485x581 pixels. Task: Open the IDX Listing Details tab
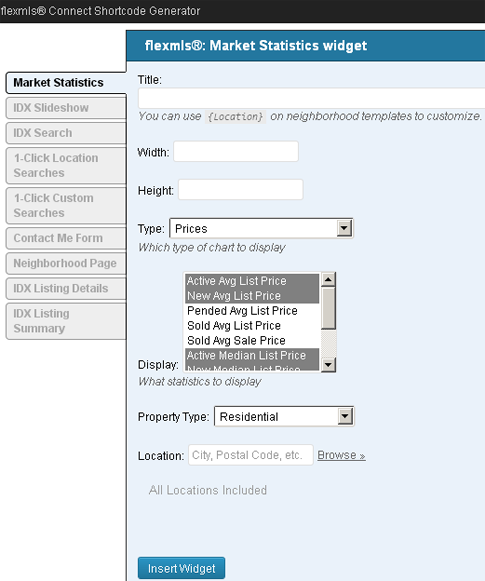[66, 289]
